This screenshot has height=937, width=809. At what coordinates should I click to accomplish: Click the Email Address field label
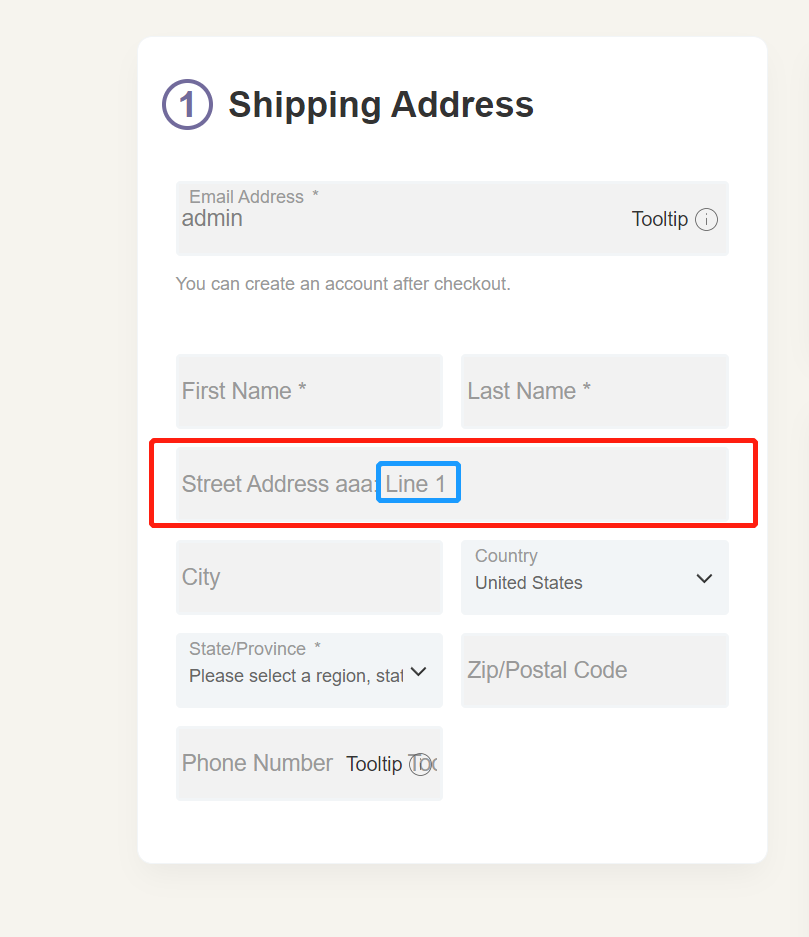click(x=247, y=197)
